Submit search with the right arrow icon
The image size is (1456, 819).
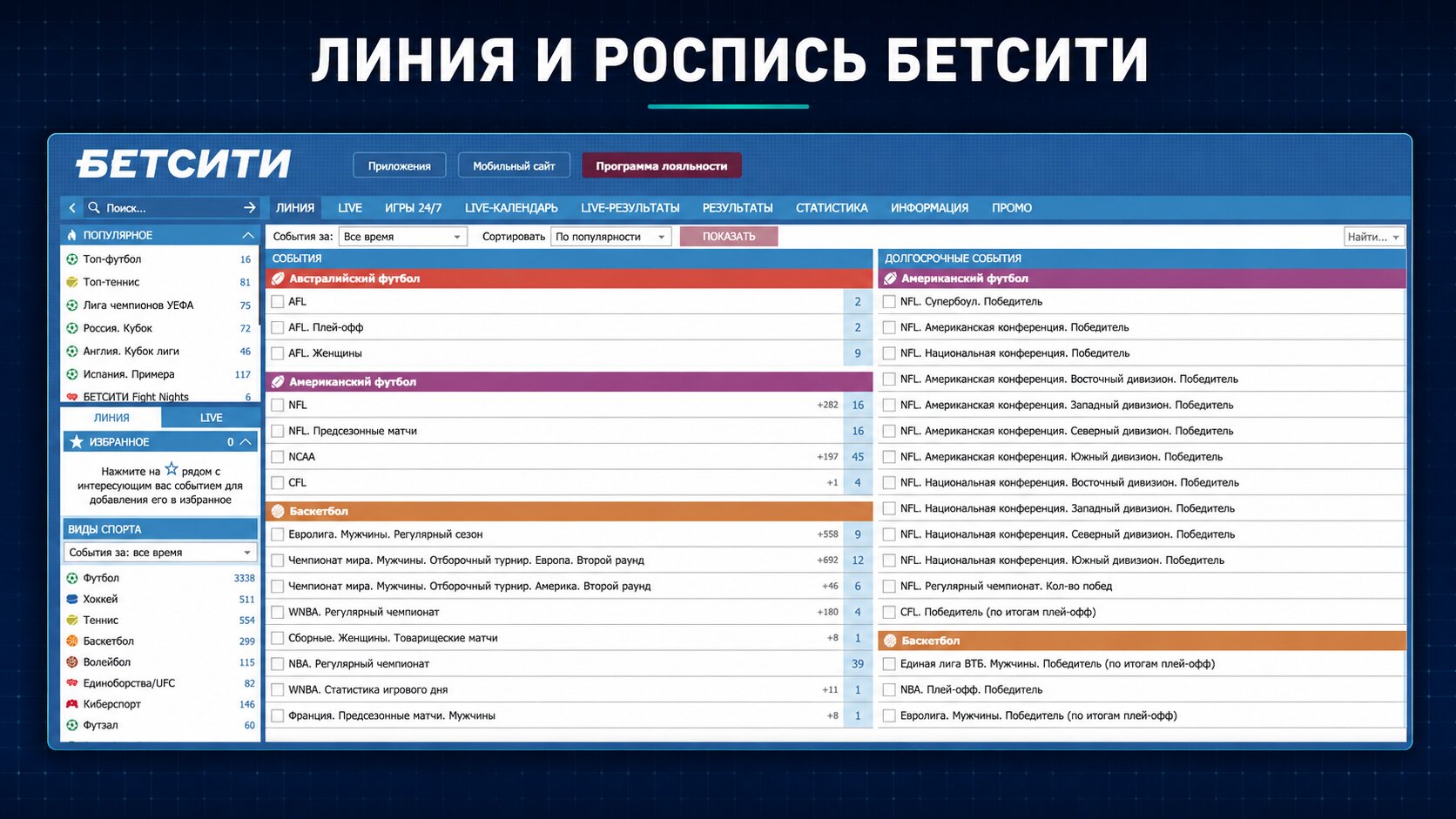tap(250, 208)
